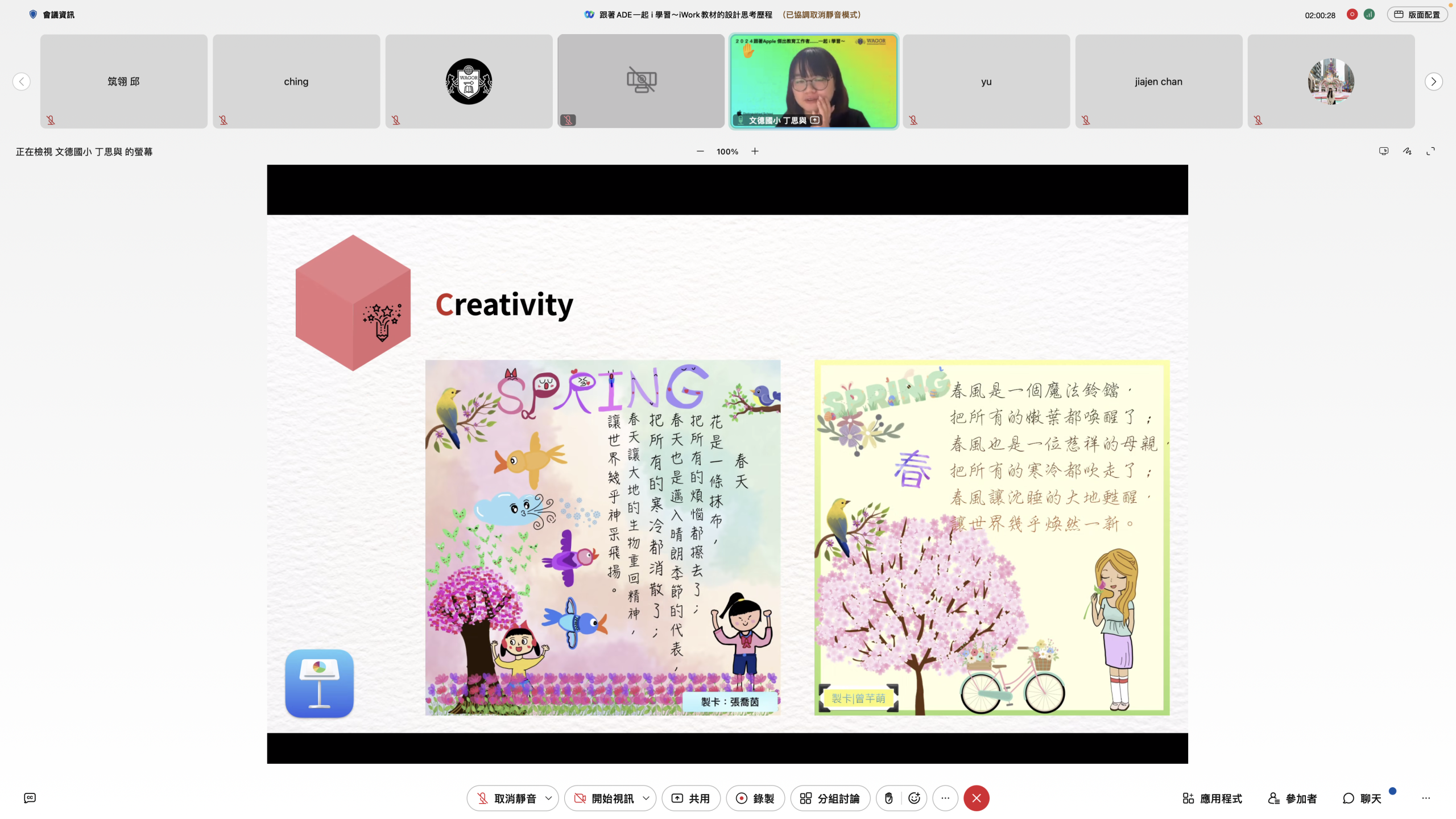Viewport: 1456px width, 819px height.
Task: Click the 共用 share button
Action: point(691,798)
